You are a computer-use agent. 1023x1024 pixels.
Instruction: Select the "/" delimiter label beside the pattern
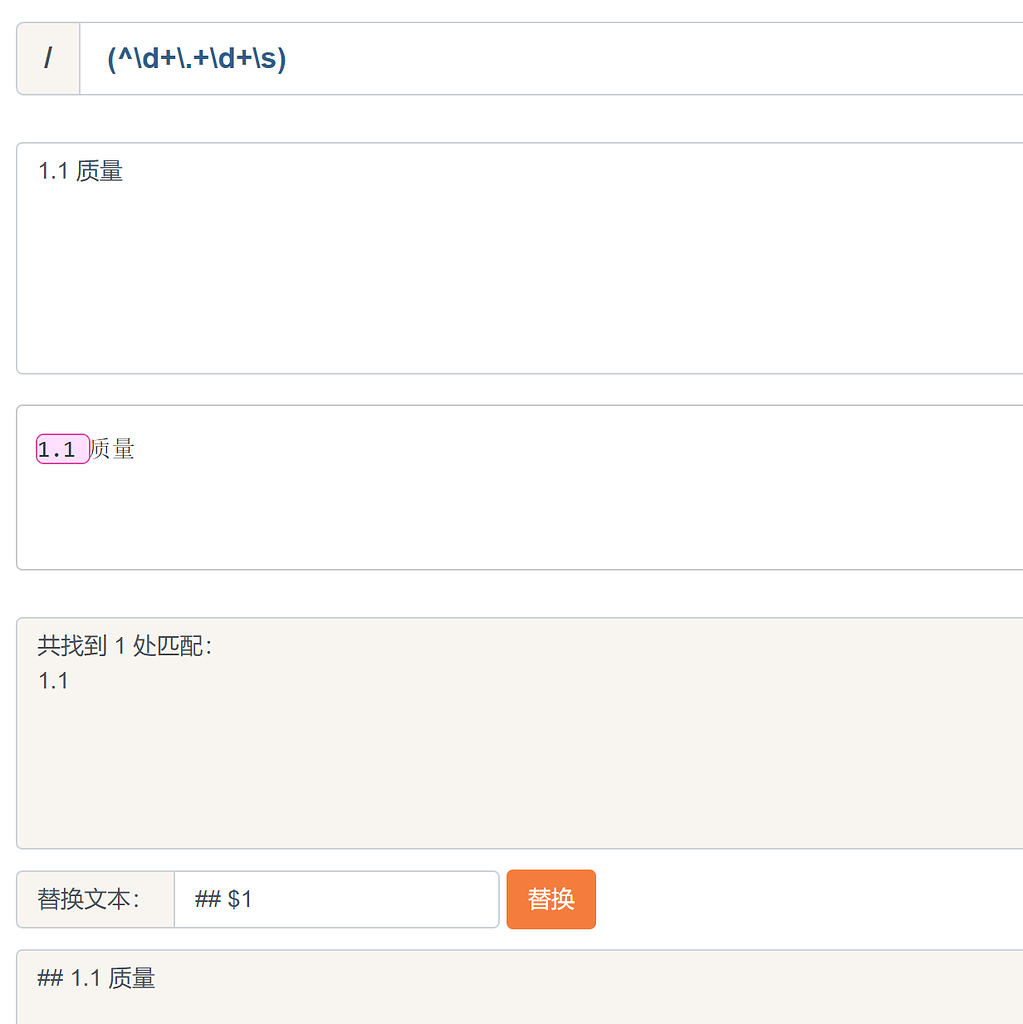(47, 58)
